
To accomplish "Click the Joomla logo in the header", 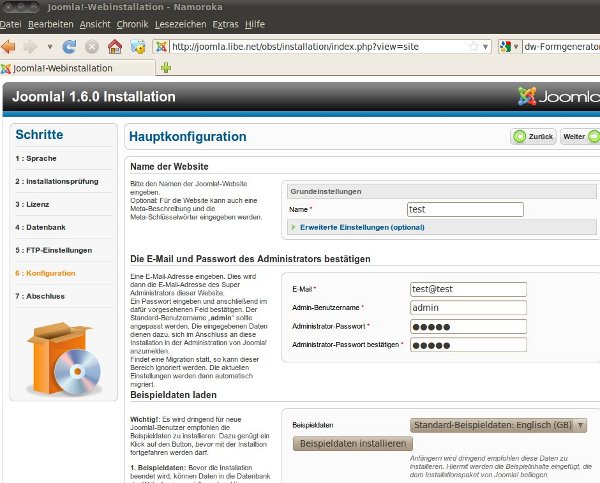I will point(559,96).
